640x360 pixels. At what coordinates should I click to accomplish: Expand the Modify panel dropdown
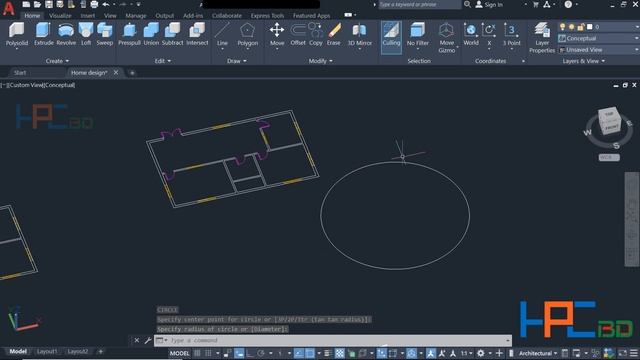click(320, 61)
